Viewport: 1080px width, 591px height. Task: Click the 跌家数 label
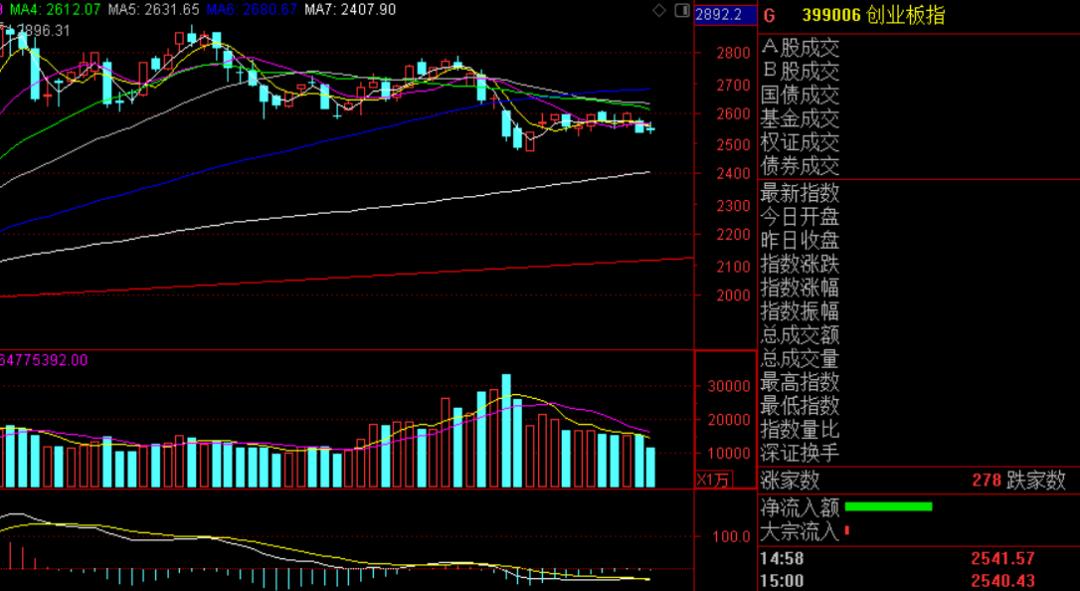pyautogui.click(x=1036, y=479)
